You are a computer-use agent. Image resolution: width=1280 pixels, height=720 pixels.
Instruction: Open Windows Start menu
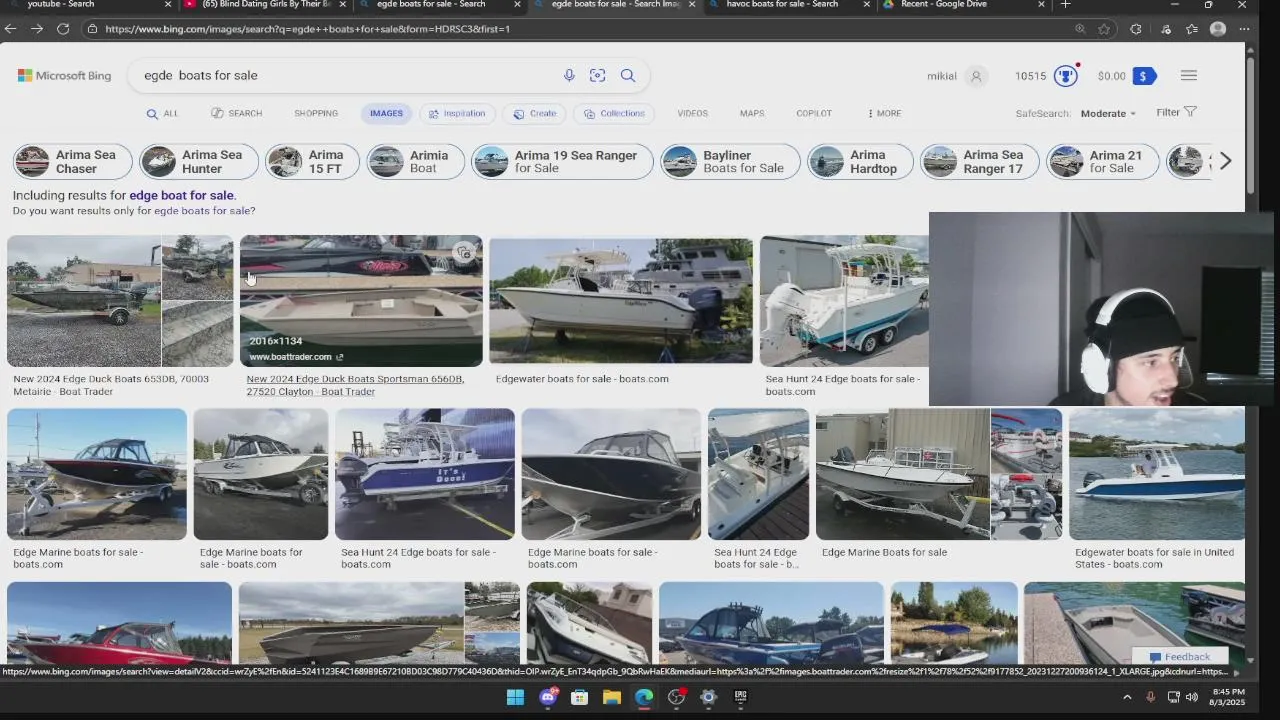click(x=515, y=697)
